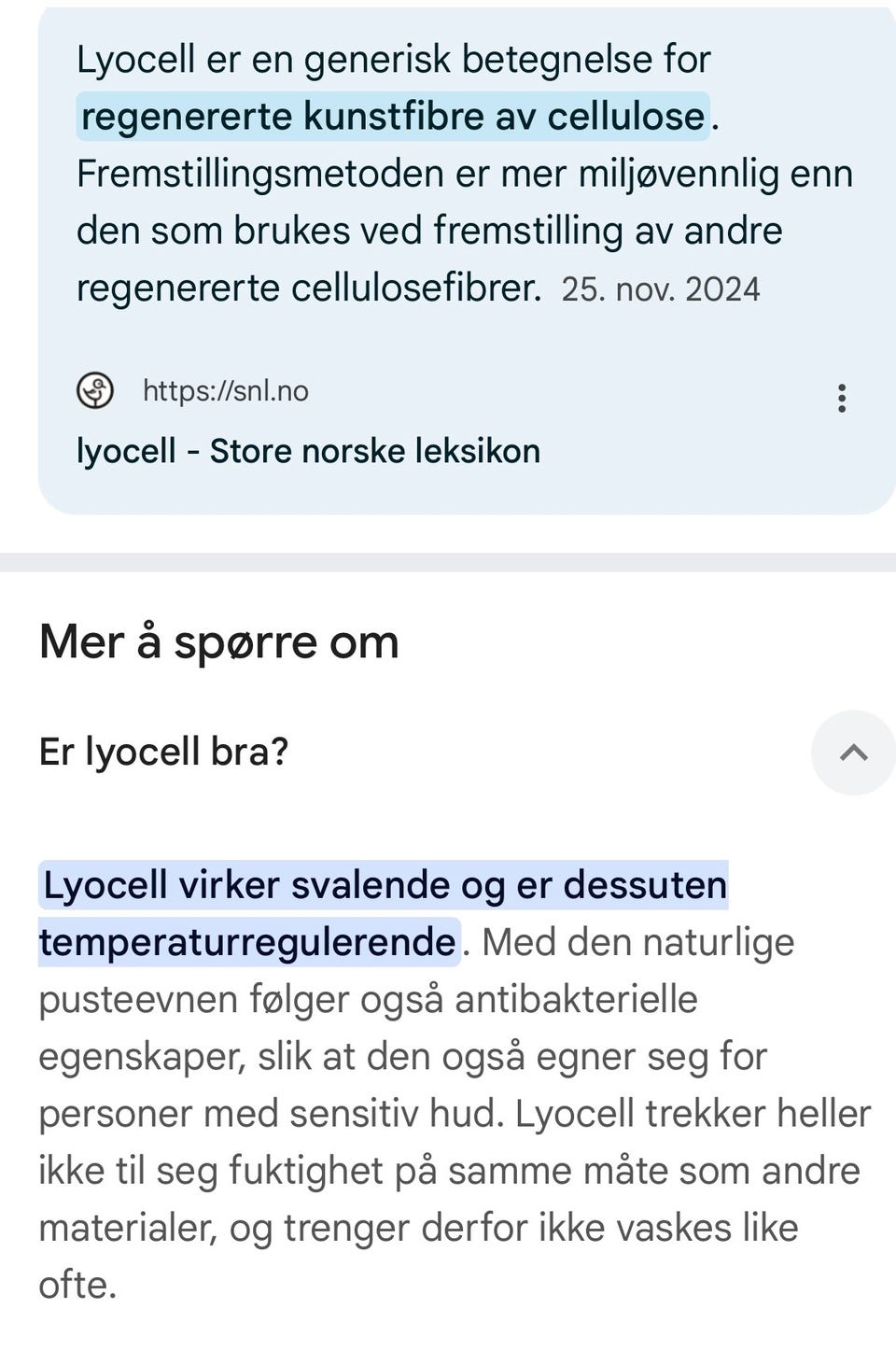
Task: Collapse the "Er lyocell bra?" chevron
Action: [853, 753]
